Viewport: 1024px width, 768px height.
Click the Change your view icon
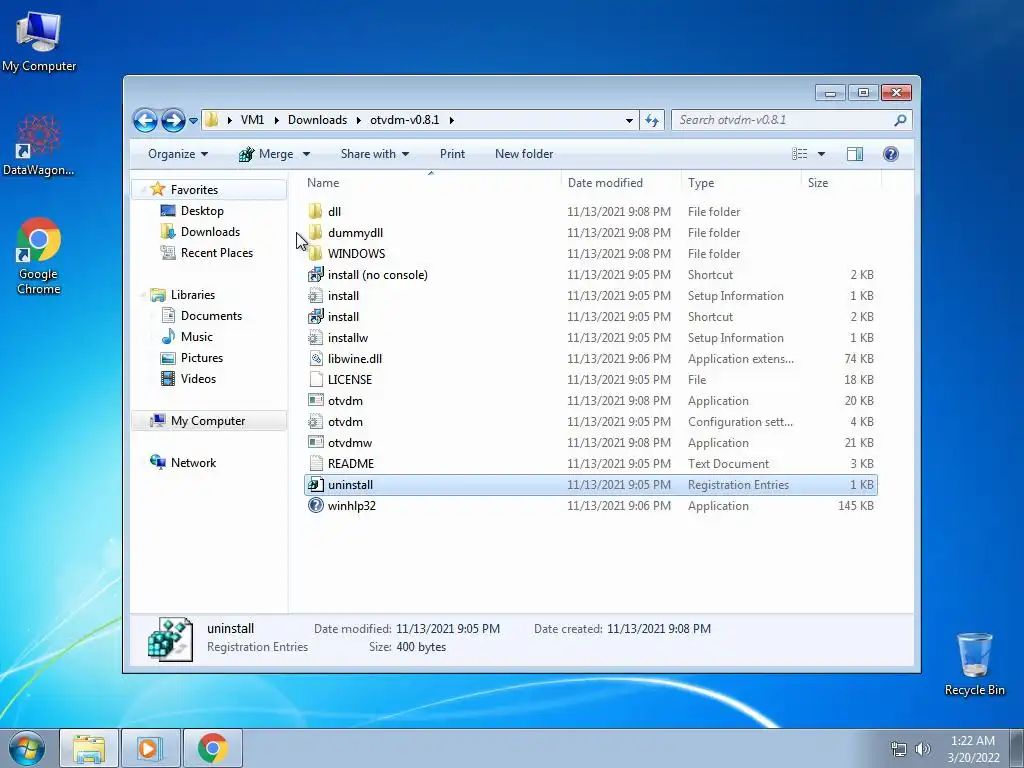click(800, 154)
